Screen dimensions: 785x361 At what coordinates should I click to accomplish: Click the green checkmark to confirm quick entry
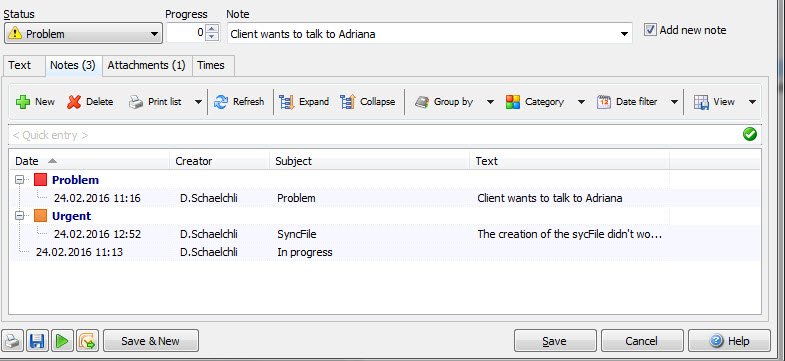(749, 134)
